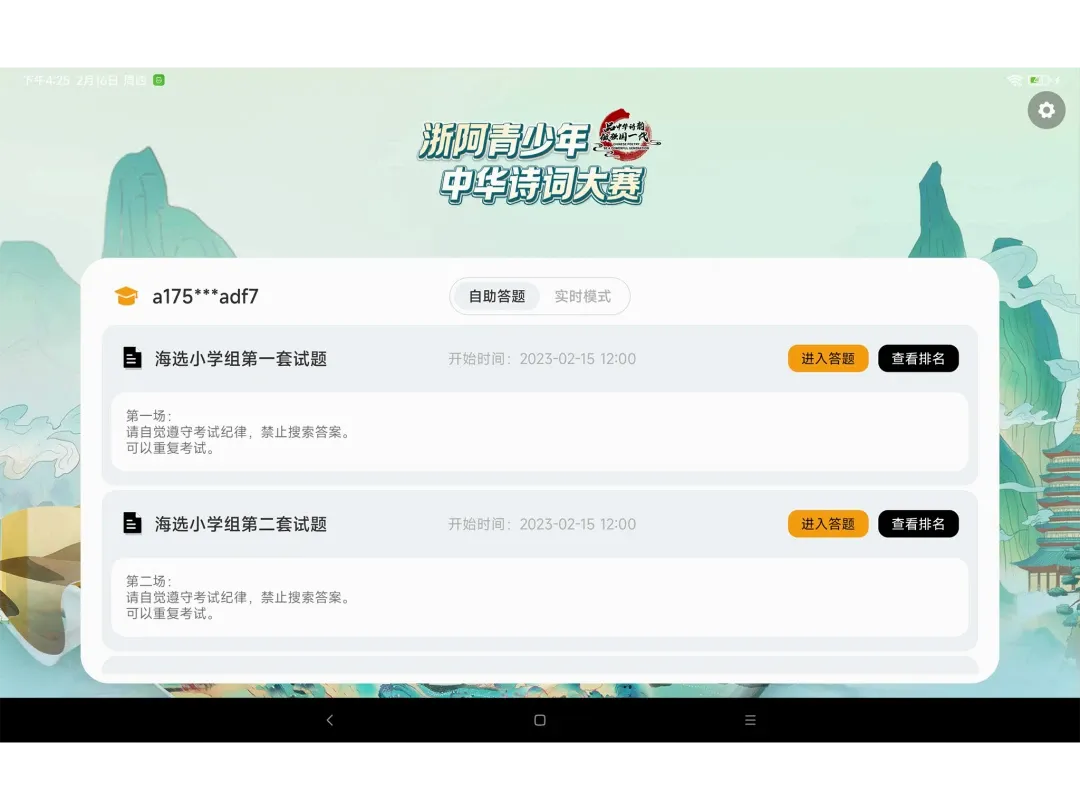Click 进入答题 for 第一套试题
The height and width of the screenshot is (810, 1080).
pos(828,358)
